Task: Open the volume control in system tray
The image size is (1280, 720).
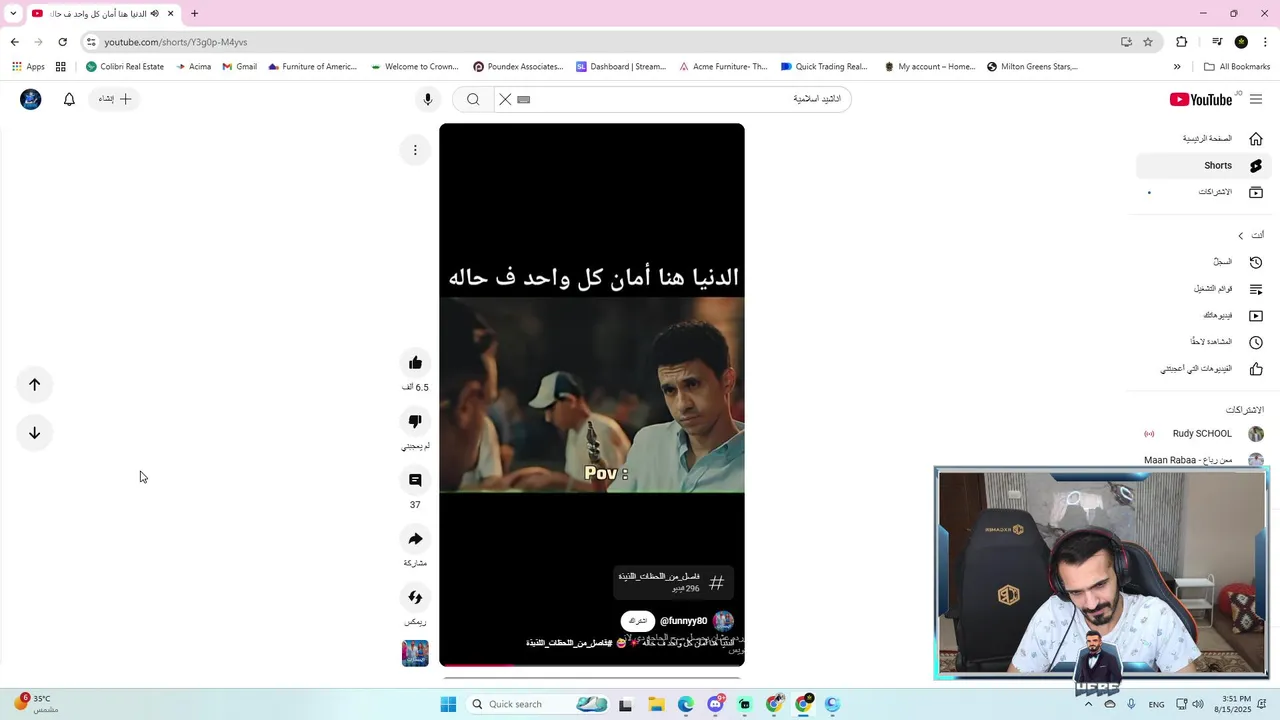Action: [1198, 704]
